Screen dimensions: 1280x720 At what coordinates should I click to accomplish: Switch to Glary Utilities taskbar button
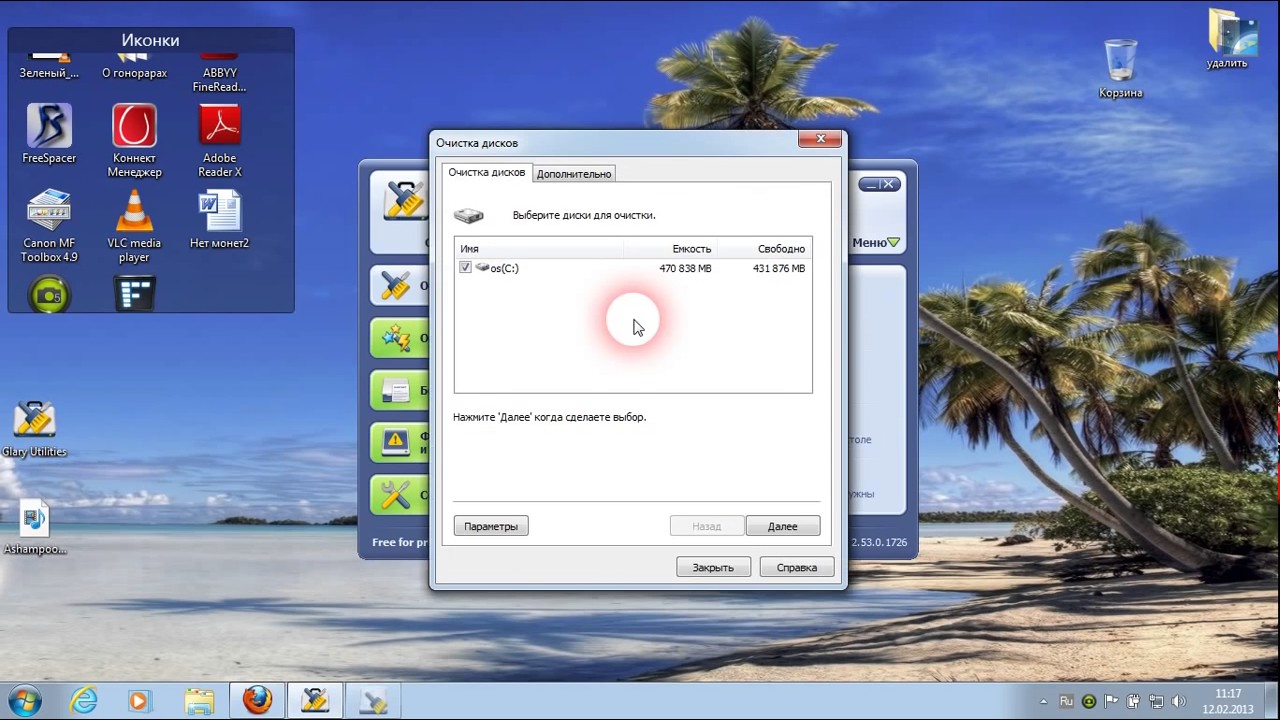click(x=315, y=700)
